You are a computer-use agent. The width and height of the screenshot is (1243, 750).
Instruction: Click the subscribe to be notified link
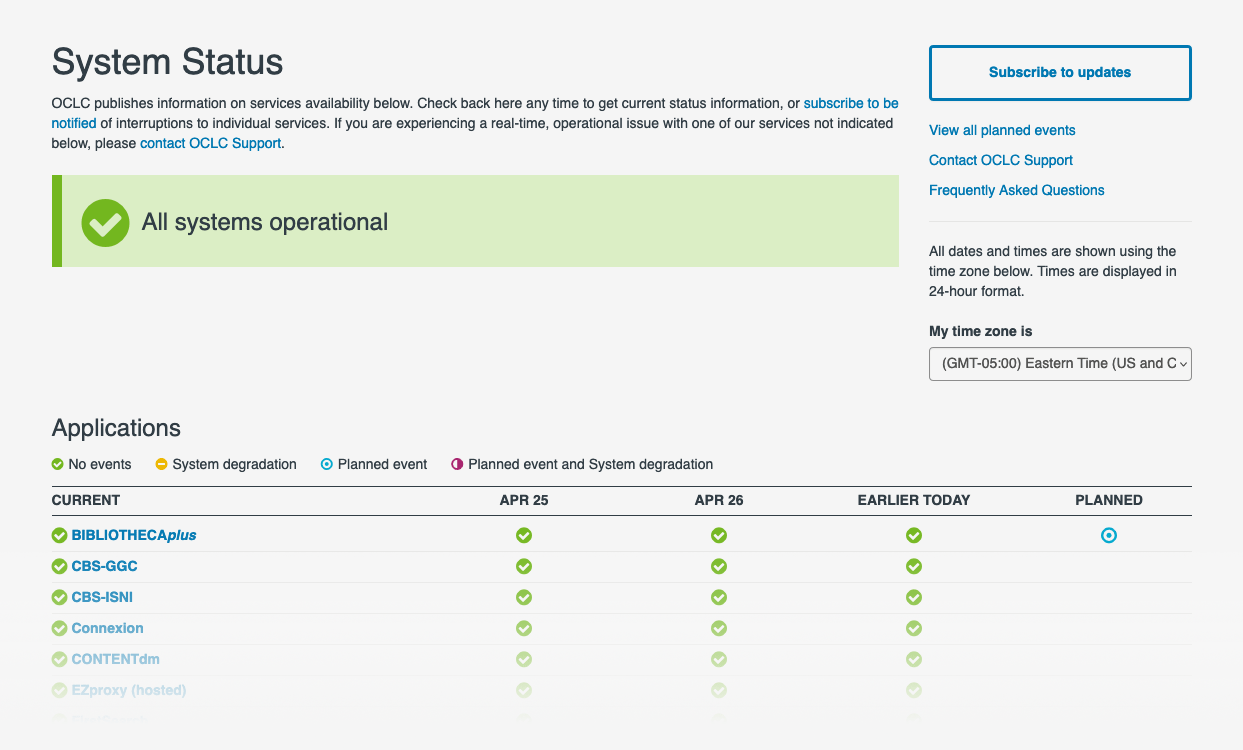851,103
